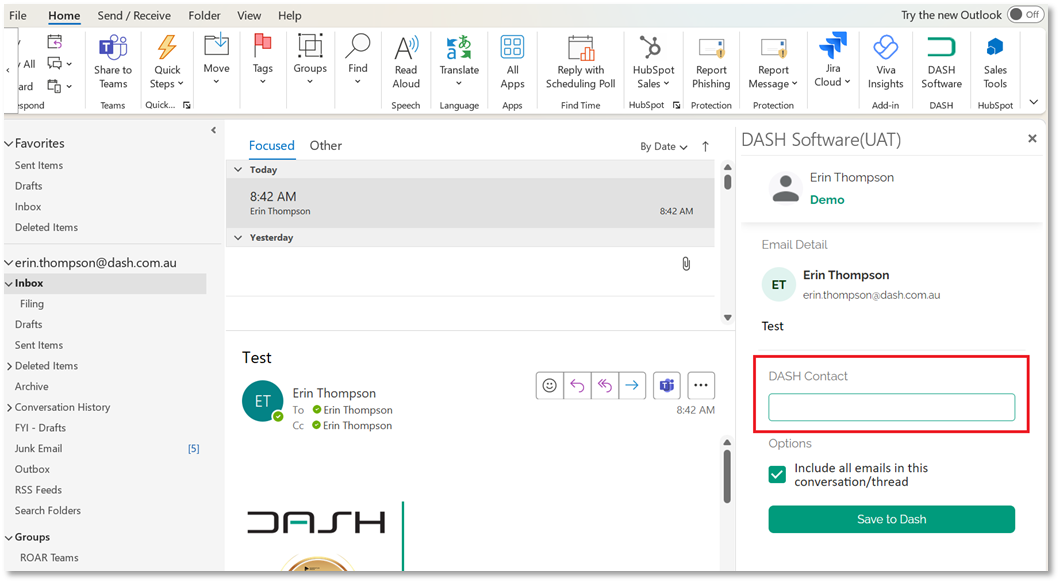The image size is (1061, 584).
Task: Click Reply All double arrow icon
Action: coord(604,385)
